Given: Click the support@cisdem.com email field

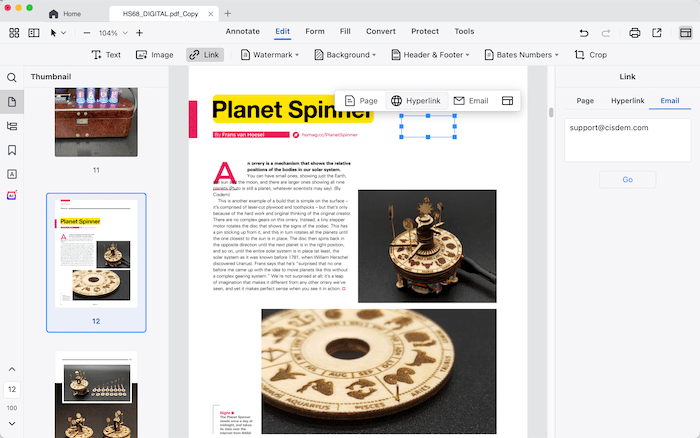Looking at the screenshot, I should click(627, 139).
